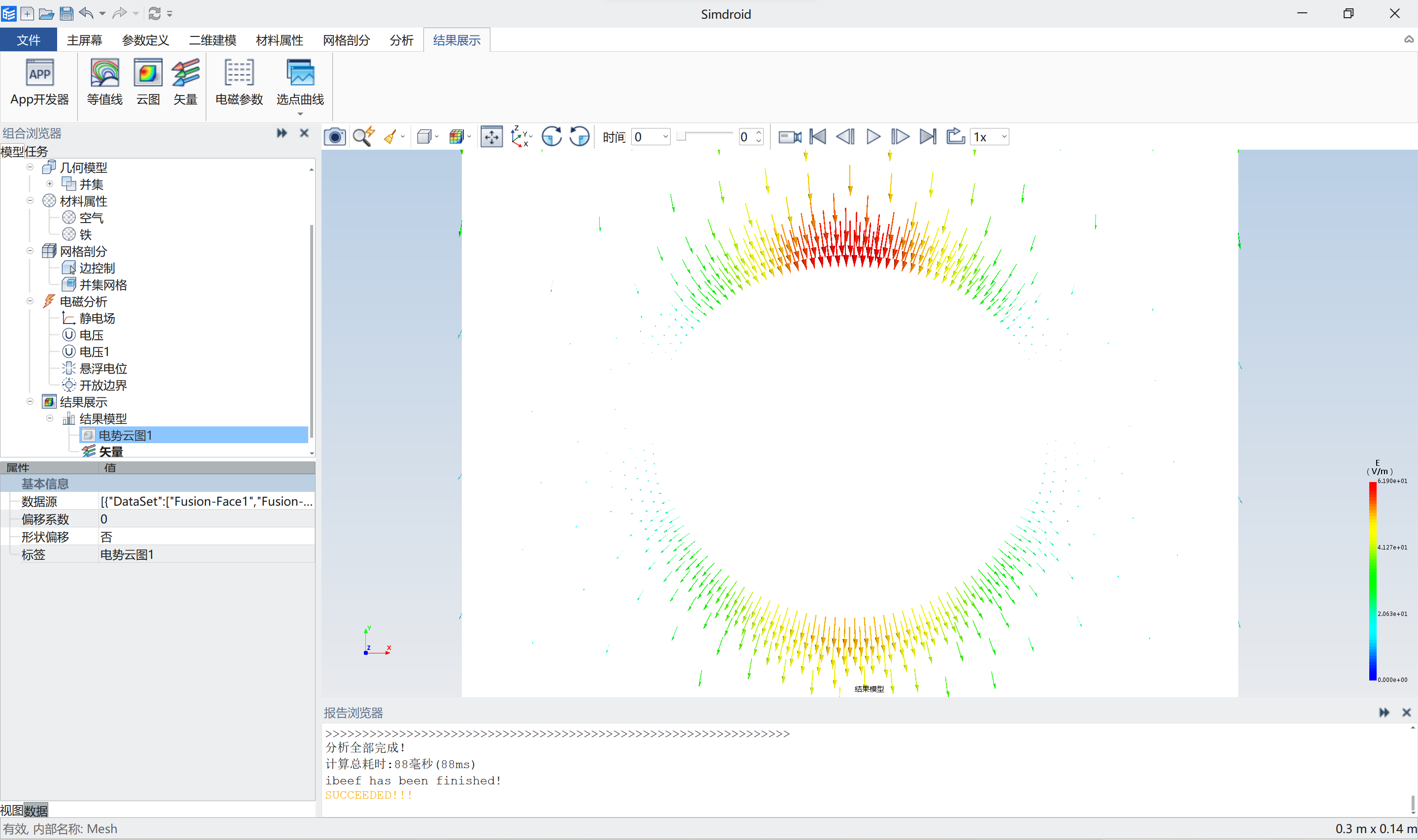This screenshot has width=1418, height=840.
Task: Increase the frame number spinner
Action: pos(759,132)
